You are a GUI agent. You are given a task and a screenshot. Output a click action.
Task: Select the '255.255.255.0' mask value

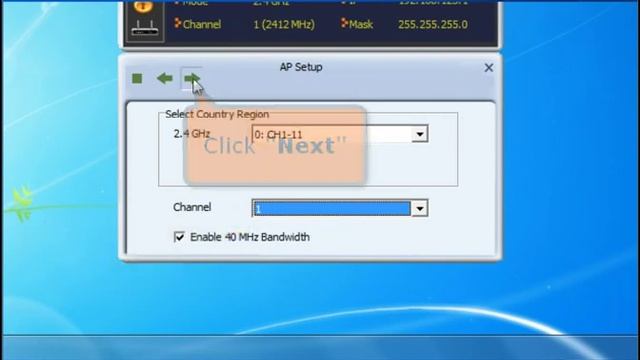click(433, 24)
